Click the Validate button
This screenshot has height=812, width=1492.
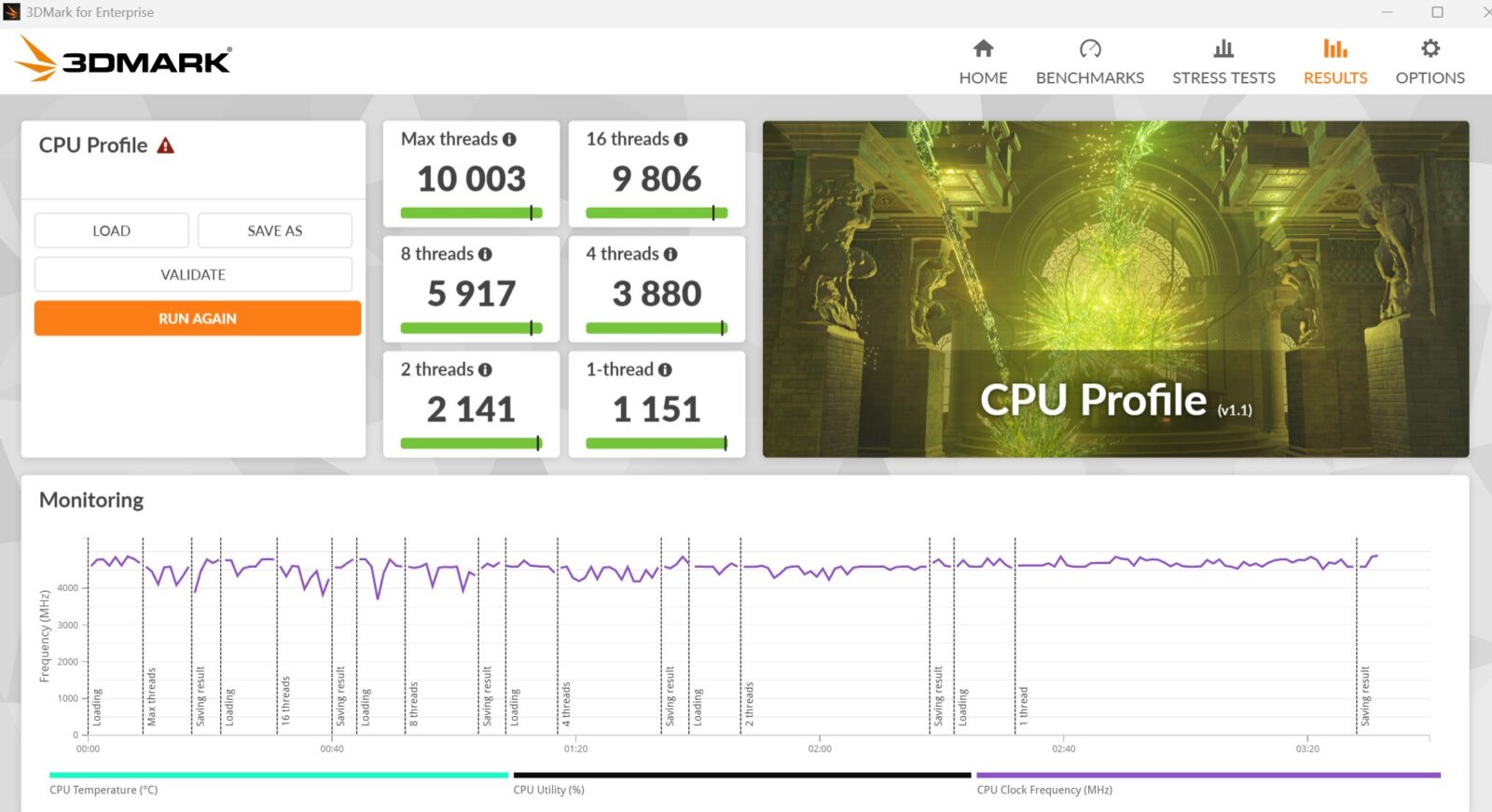193,275
